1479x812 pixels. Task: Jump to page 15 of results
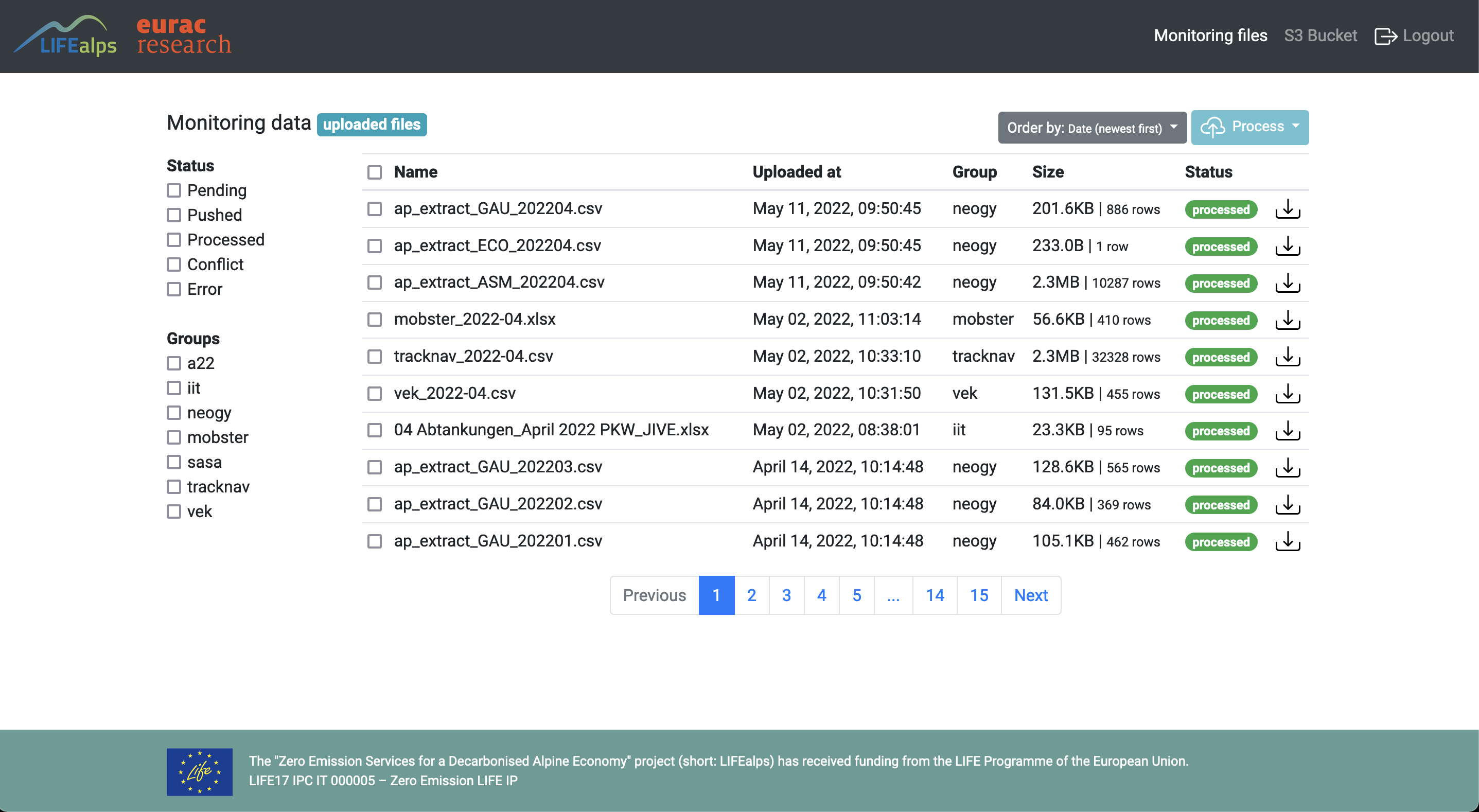click(x=979, y=595)
